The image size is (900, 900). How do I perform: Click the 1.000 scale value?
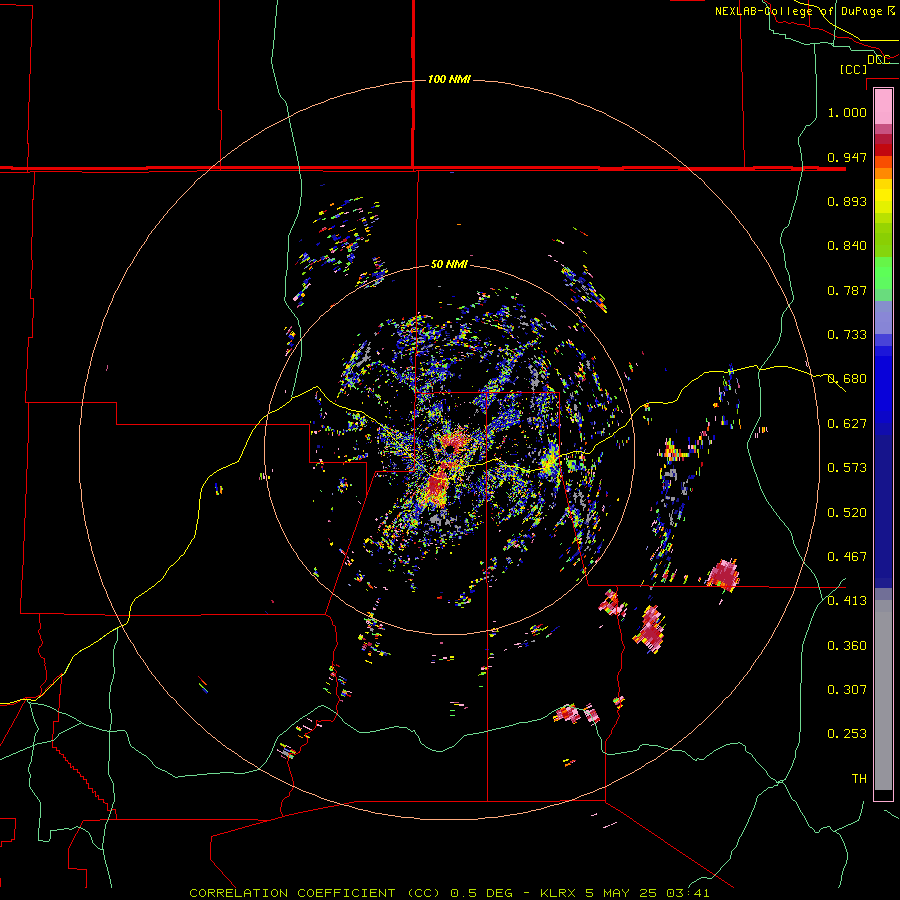tap(847, 112)
